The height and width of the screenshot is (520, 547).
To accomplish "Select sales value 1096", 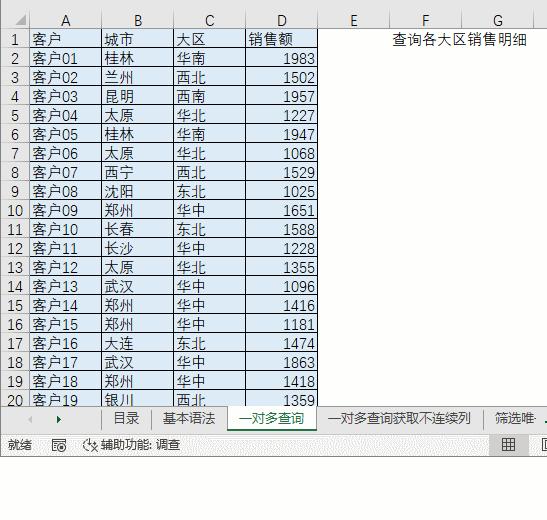I will (282, 286).
